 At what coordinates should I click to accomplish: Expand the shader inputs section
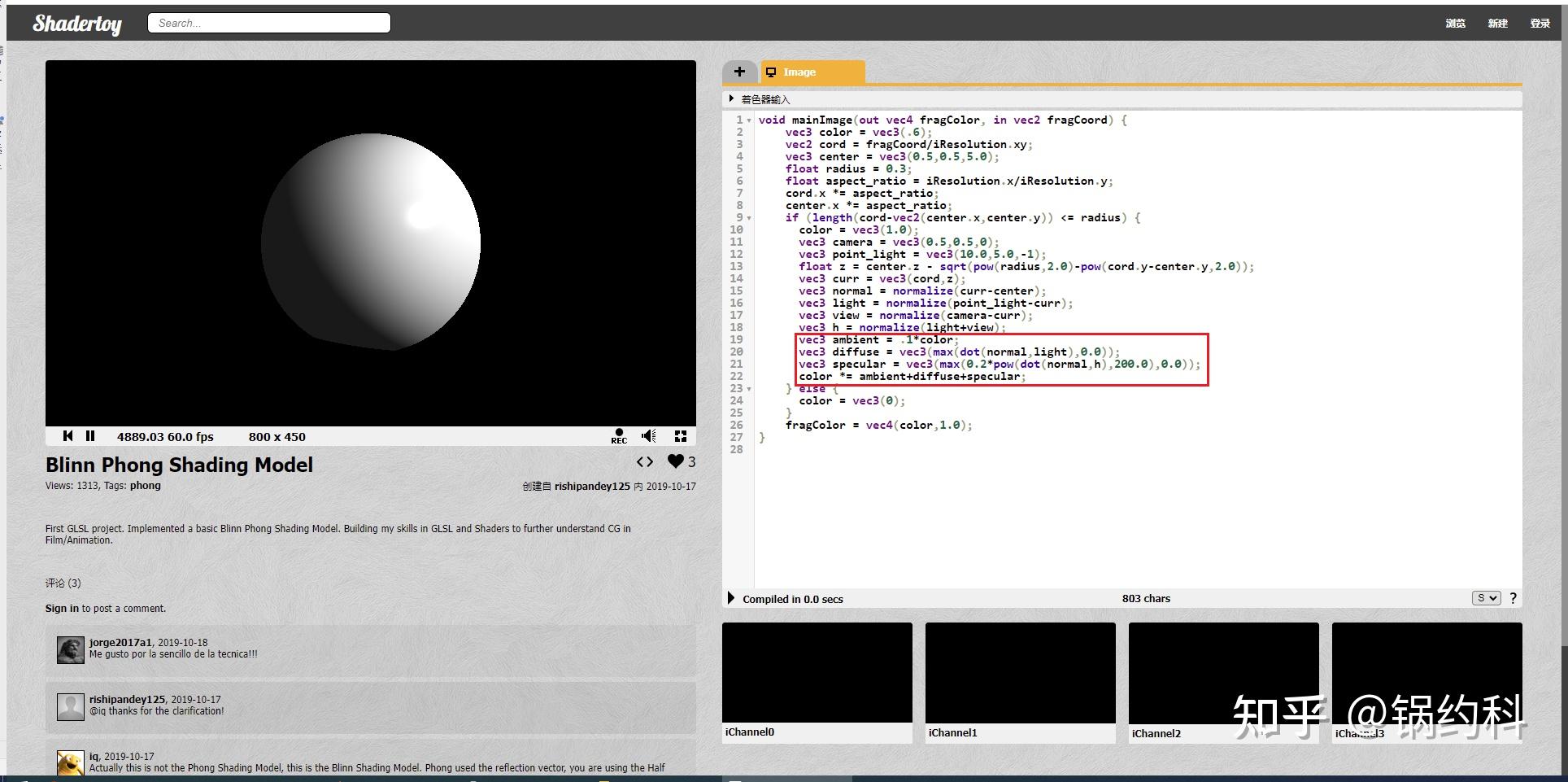tap(732, 98)
